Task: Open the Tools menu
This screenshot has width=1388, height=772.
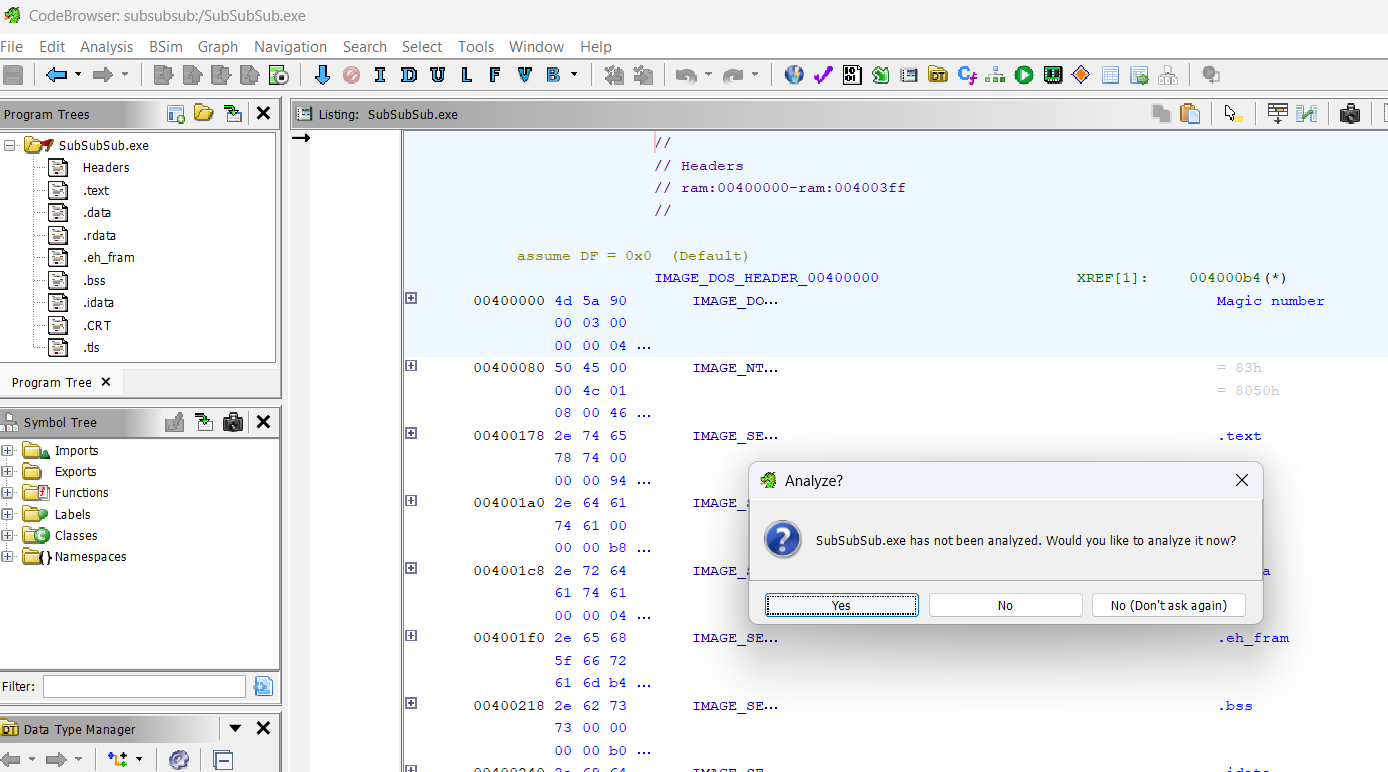Action: (476, 47)
